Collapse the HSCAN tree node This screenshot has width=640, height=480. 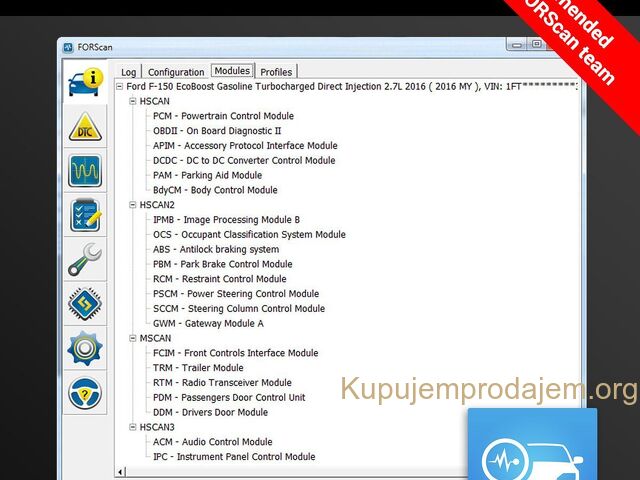point(133,101)
